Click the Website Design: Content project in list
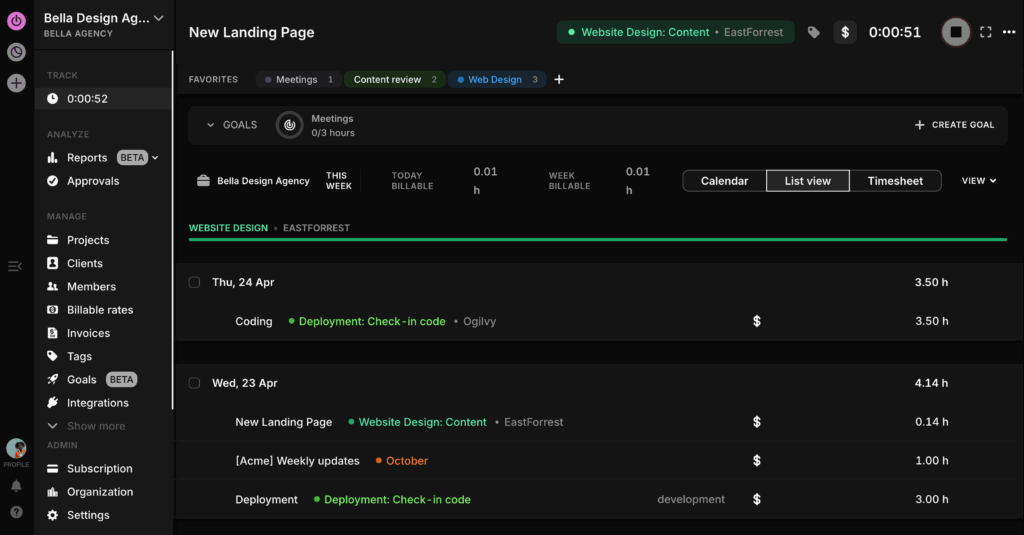Image resolution: width=1024 pixels, height=535 pixels. point(422,422)
